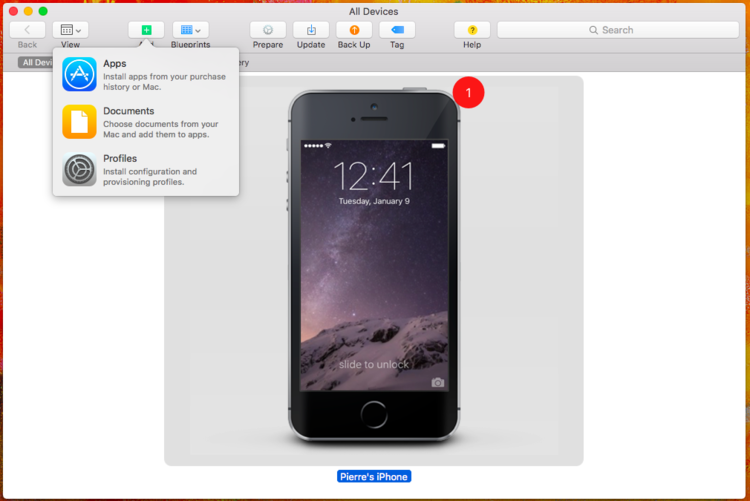Select the iPhone device thumbnail
This screenshot has width=750, height=501.
point(374,270)
